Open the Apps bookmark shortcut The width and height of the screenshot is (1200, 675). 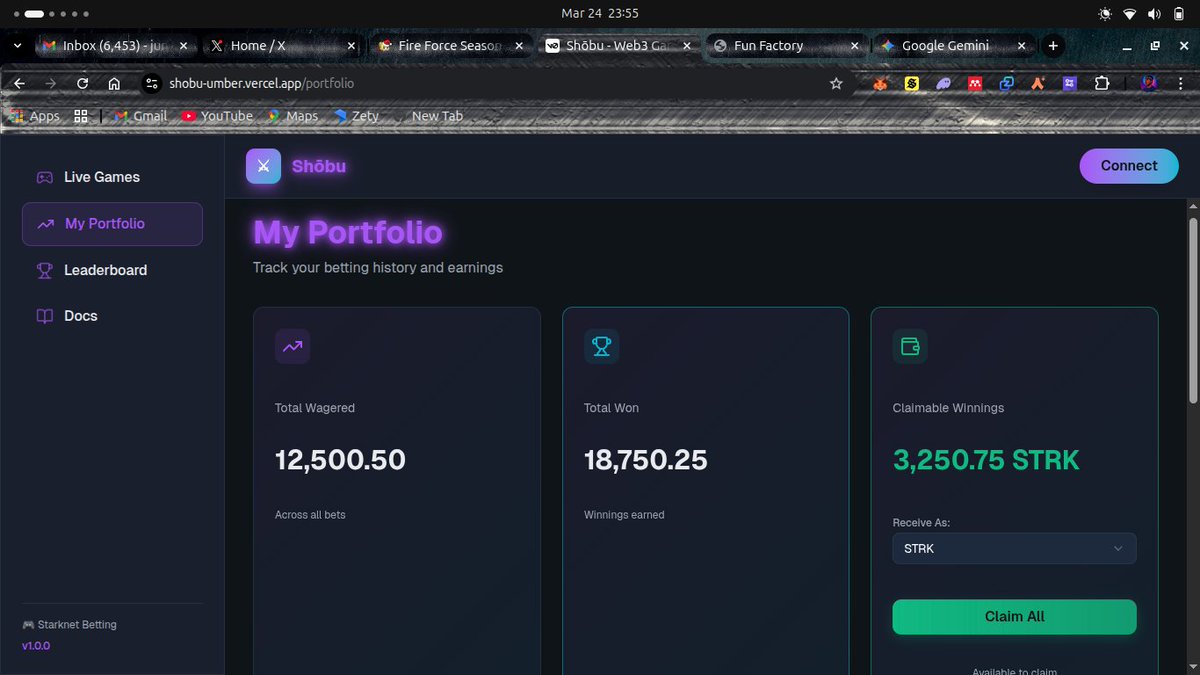(x=35, y=116)
